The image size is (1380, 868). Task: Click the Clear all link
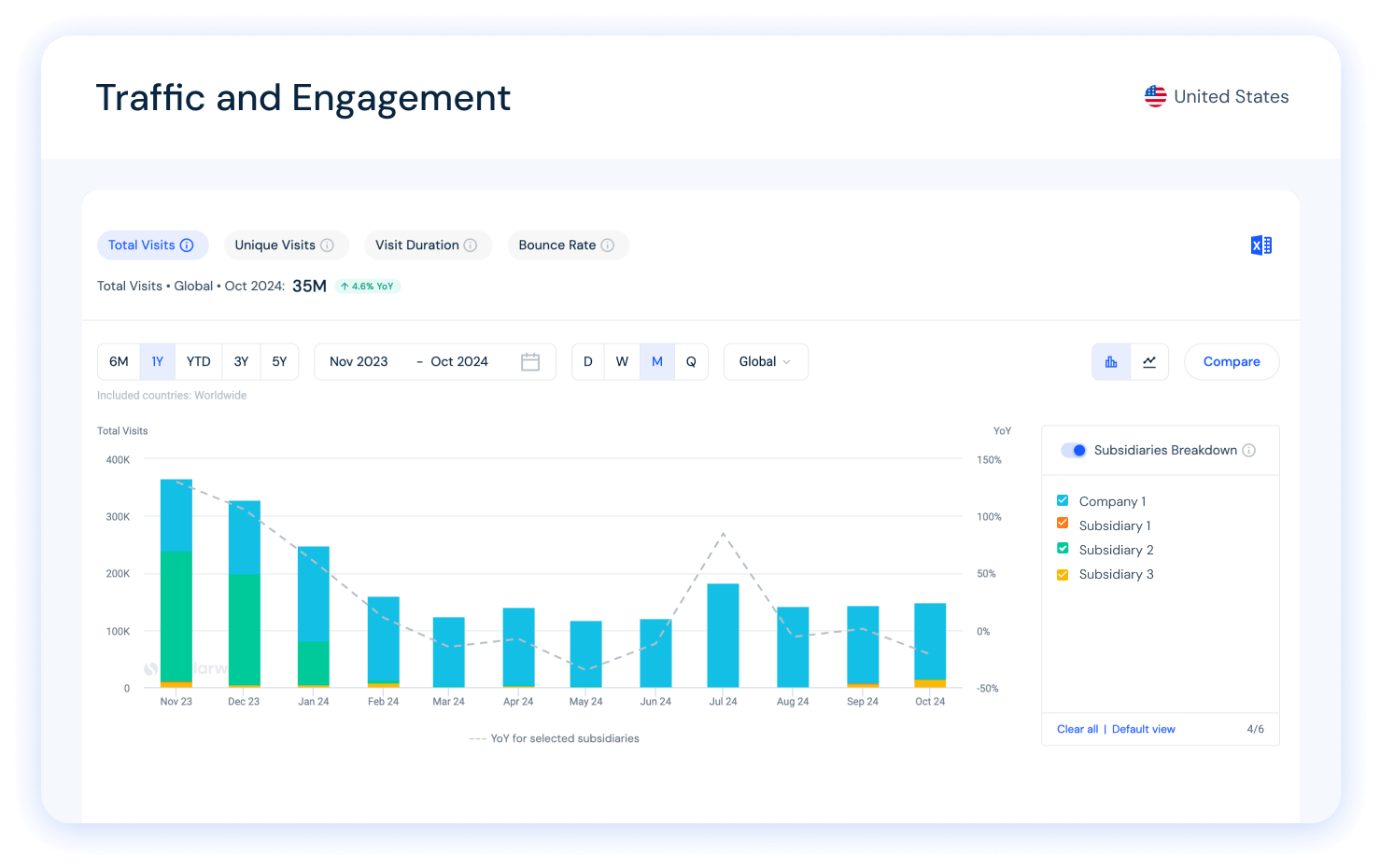pos(1077,729)
